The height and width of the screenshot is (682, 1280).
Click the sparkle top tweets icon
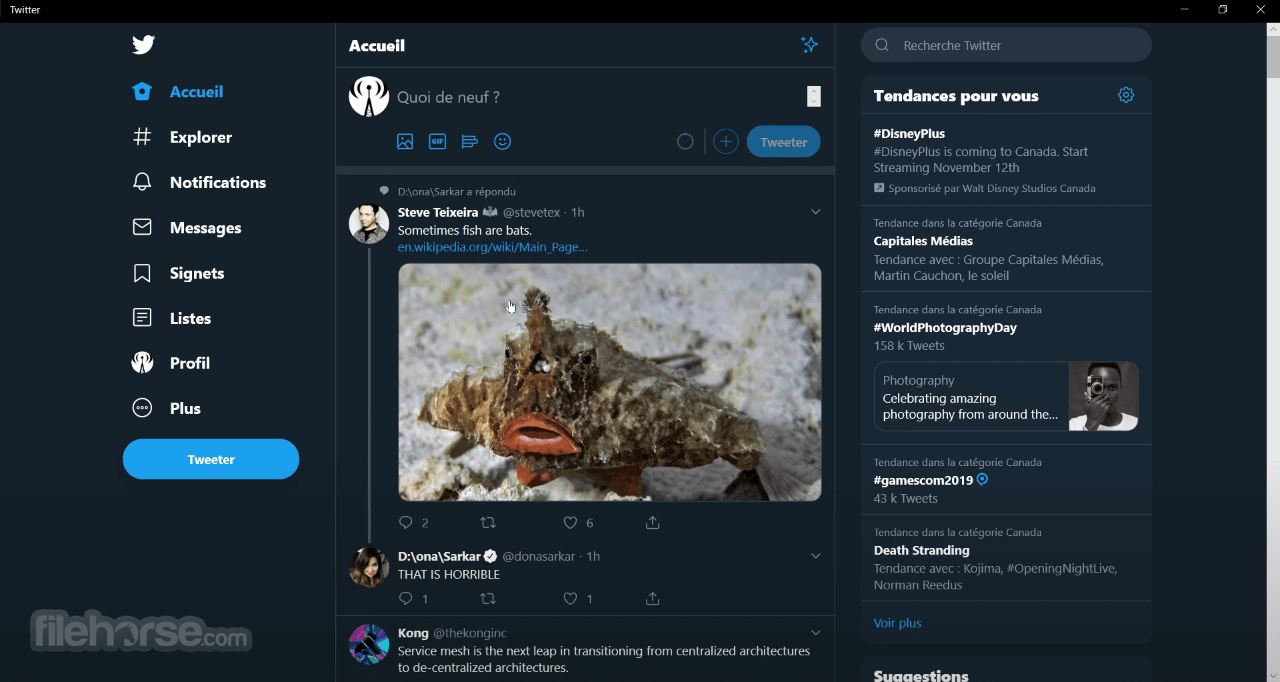(x=810, y=45)
